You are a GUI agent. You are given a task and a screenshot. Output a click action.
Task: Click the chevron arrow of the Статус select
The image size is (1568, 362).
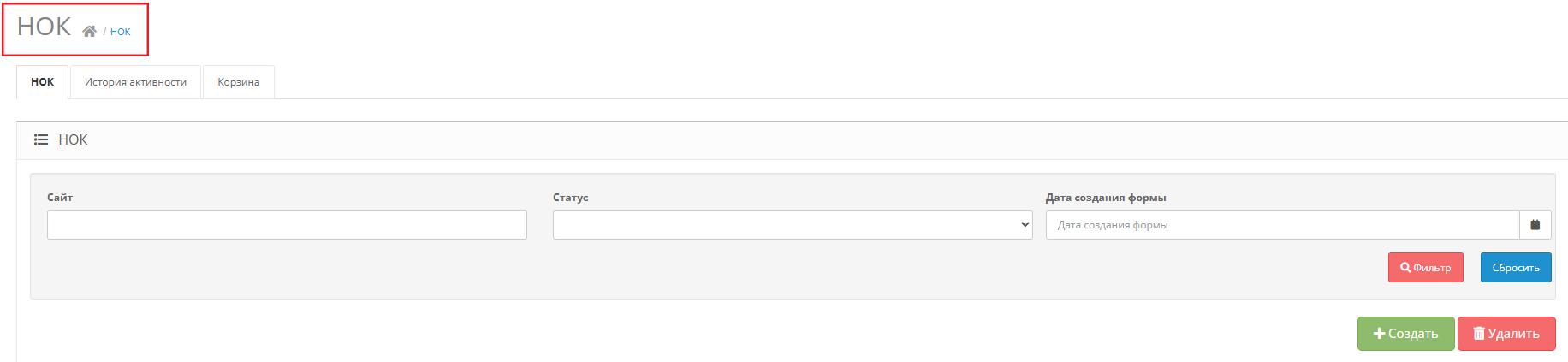(1025, 225)
